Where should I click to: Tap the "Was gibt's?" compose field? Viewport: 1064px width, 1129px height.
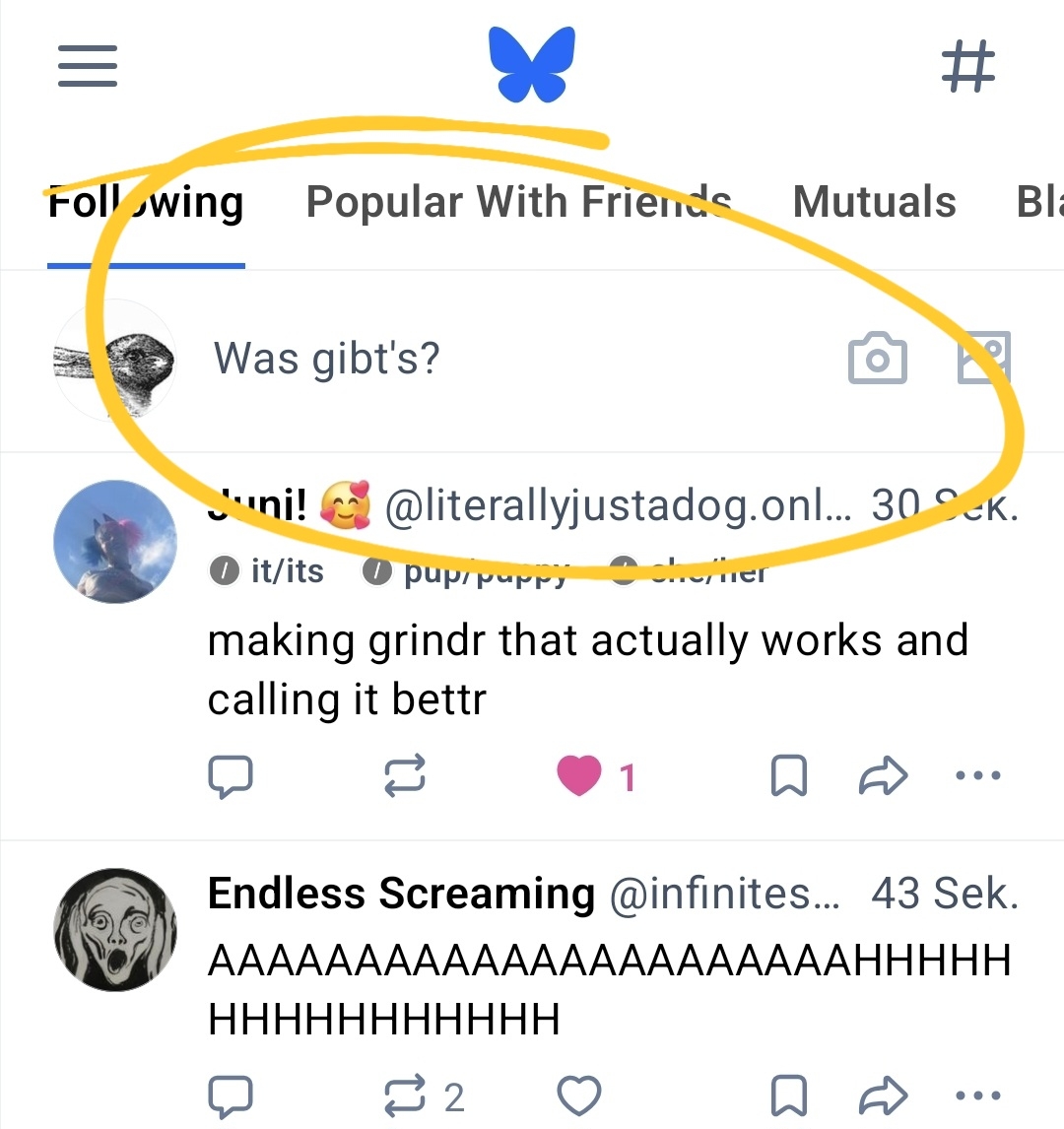pyautogui.click(x=327, y=359)
